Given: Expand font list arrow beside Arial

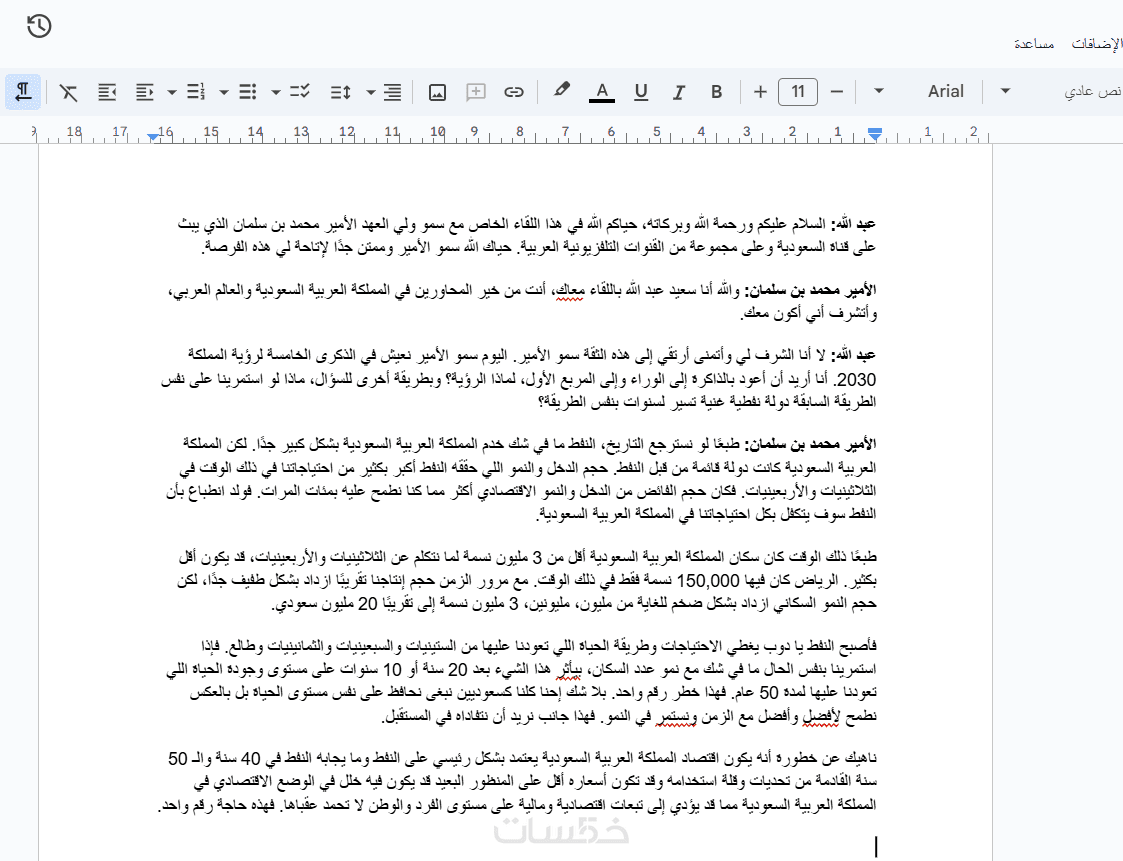Looking at the screenshot, I should pyautogui.click(x=879, y=91).
